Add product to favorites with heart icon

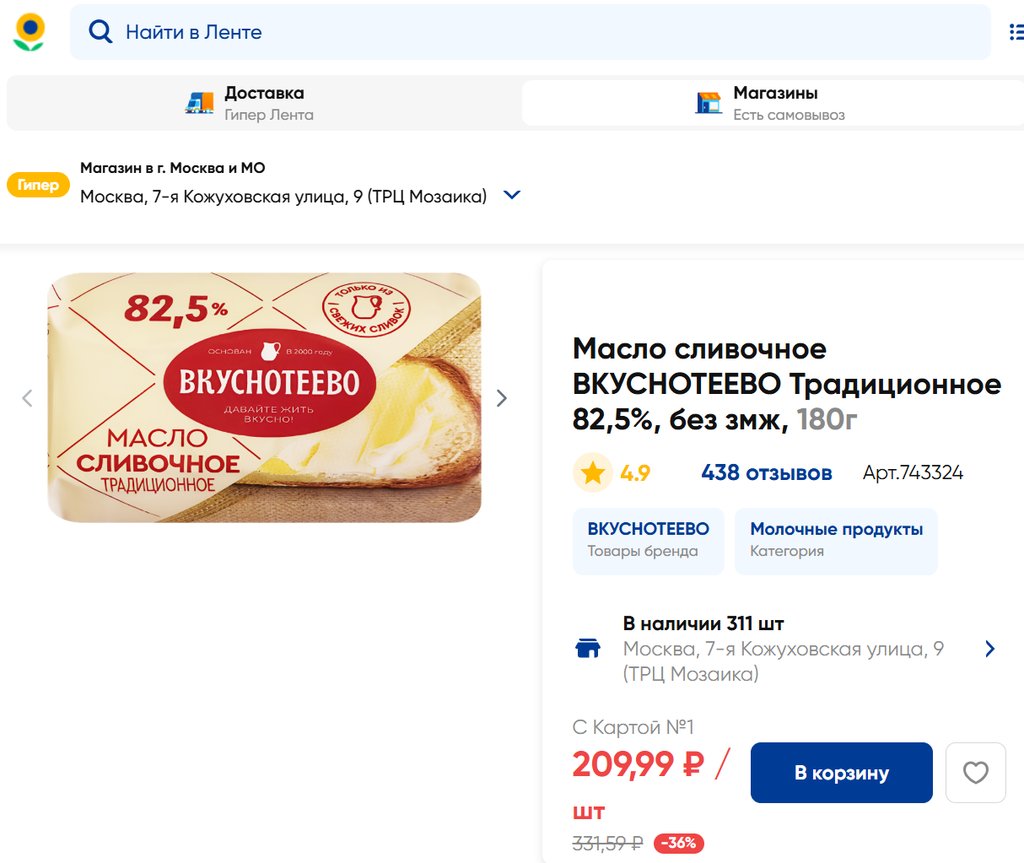(975, 773)
